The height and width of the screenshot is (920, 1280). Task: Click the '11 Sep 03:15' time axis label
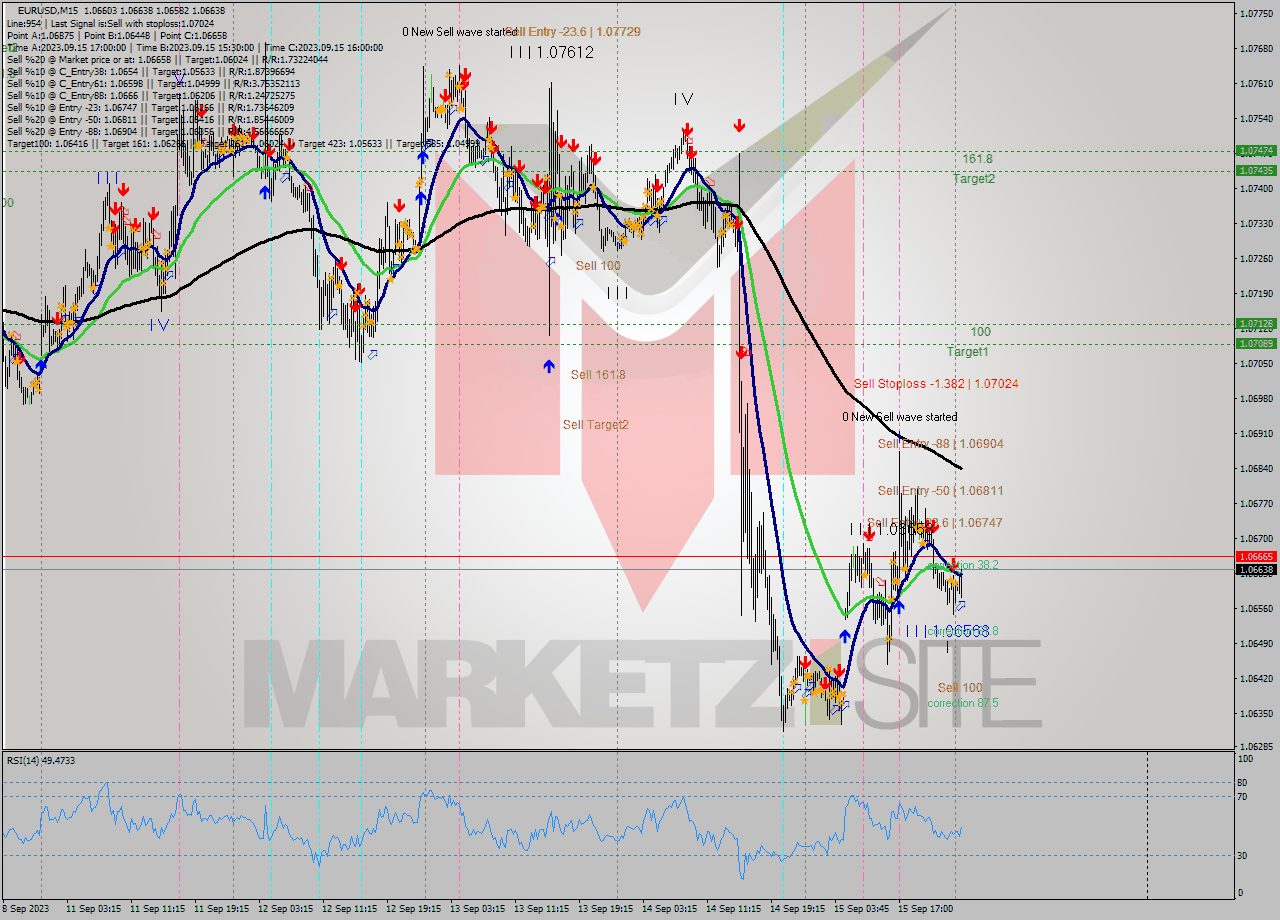point(93,909)
